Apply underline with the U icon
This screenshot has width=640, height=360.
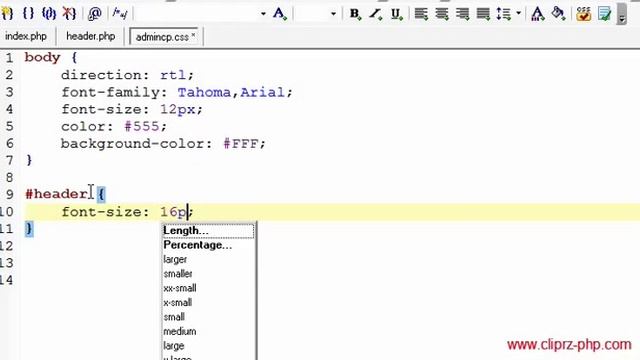click(396, 14)
